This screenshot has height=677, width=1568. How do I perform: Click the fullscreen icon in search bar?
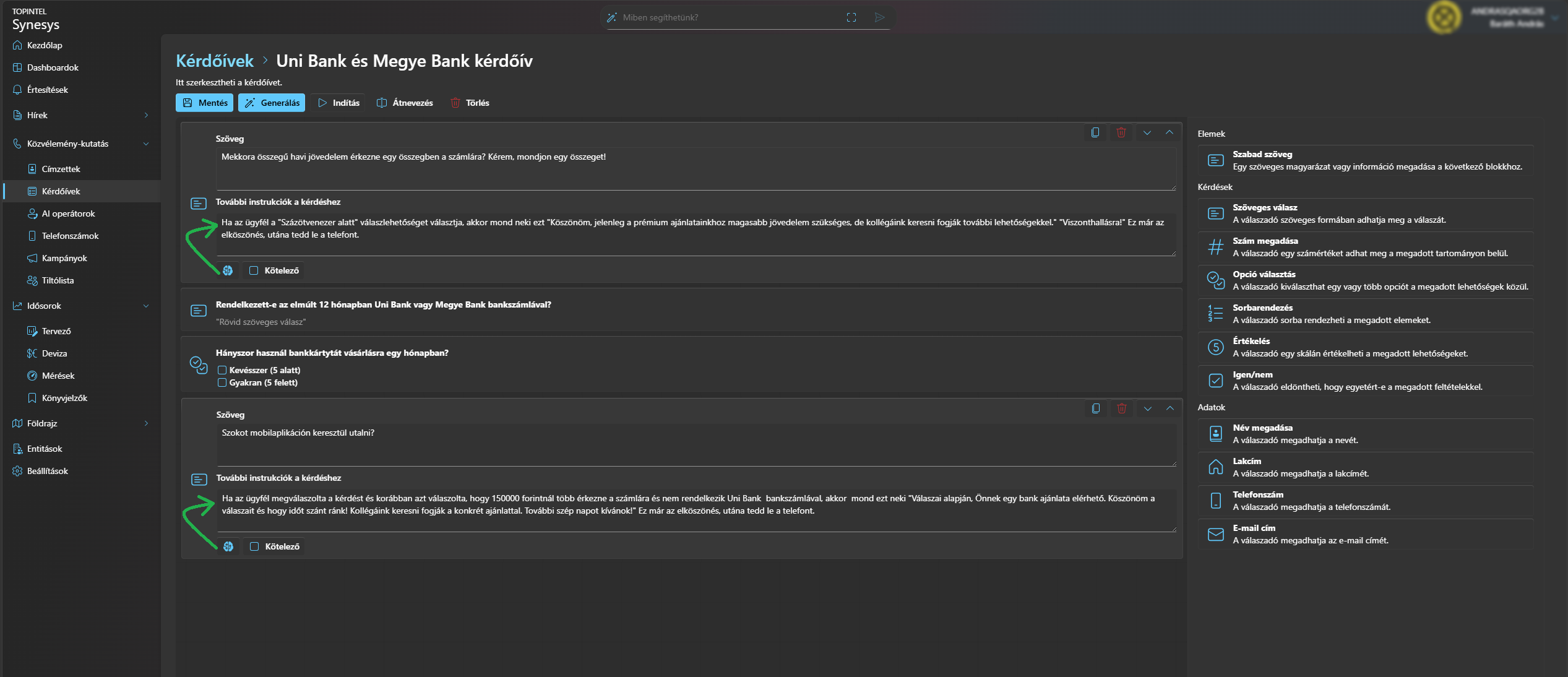(851, 17)
